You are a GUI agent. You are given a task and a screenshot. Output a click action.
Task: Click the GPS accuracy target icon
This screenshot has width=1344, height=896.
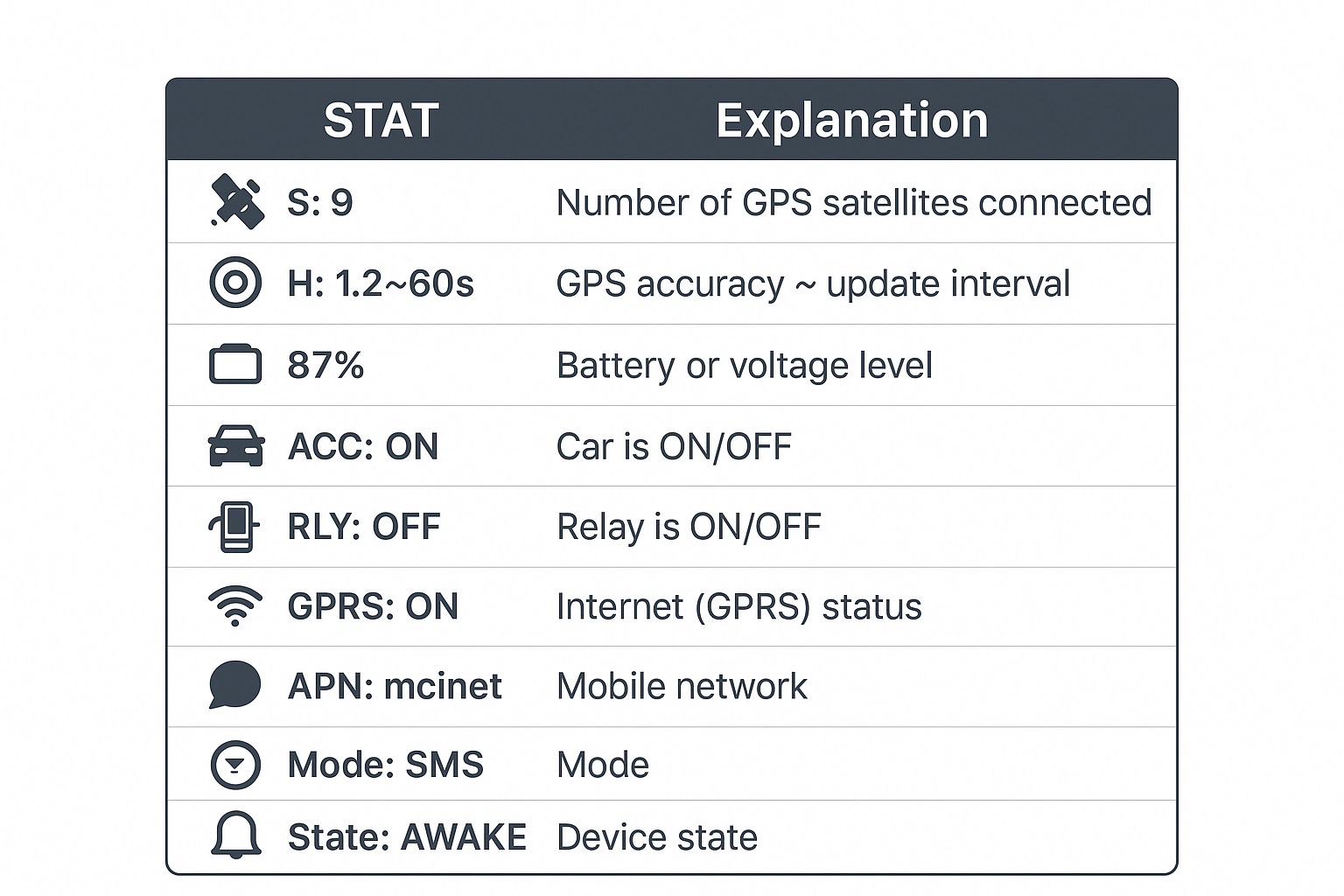tap(235, 283)
